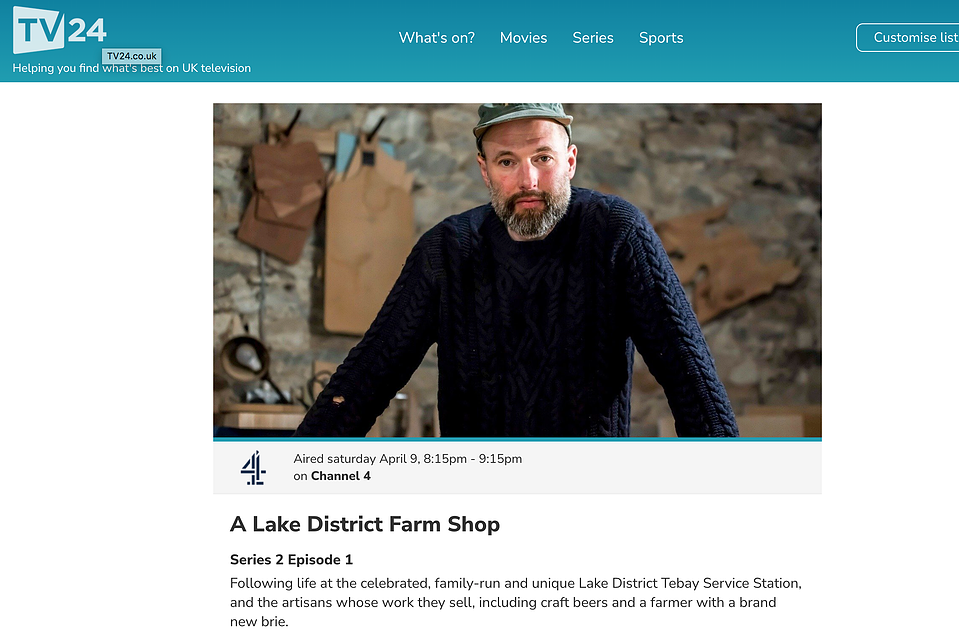Click the 'Helping you find what's best' tagline

tap(131, 68)
